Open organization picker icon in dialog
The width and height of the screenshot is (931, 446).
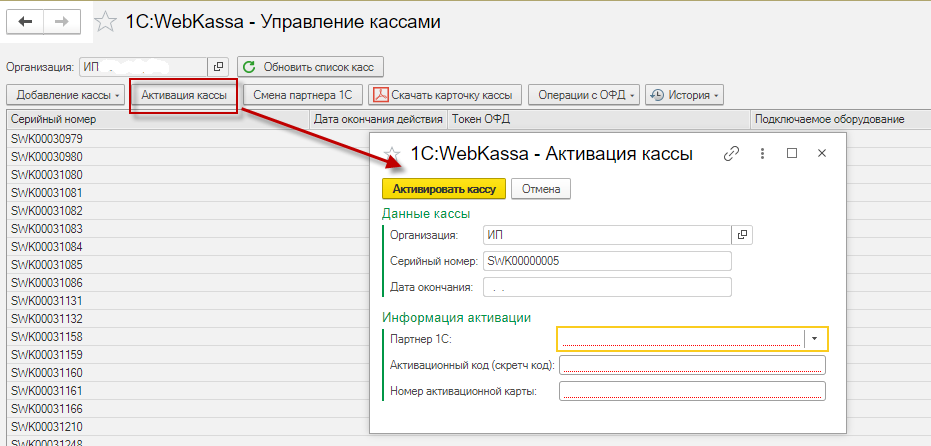tap(742, 235)
